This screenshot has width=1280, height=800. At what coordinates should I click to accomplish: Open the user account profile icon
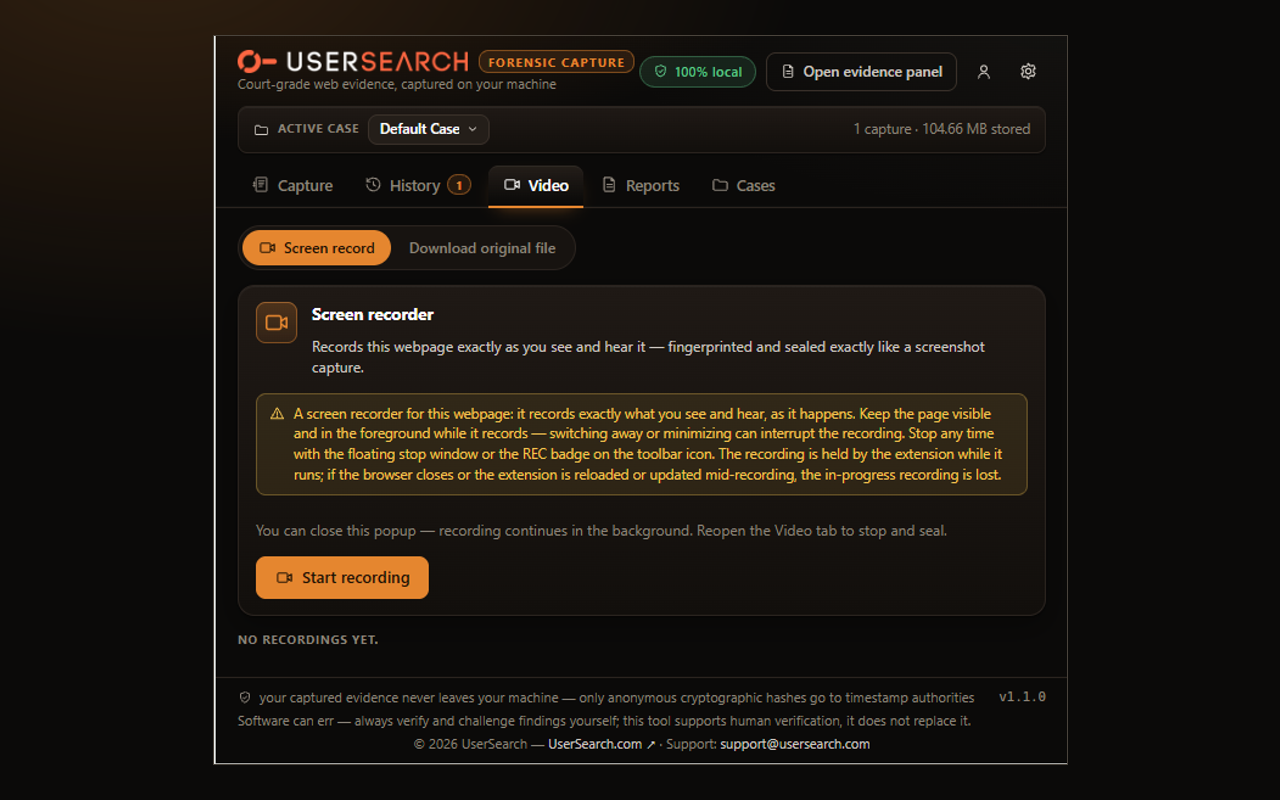[984, 72]
